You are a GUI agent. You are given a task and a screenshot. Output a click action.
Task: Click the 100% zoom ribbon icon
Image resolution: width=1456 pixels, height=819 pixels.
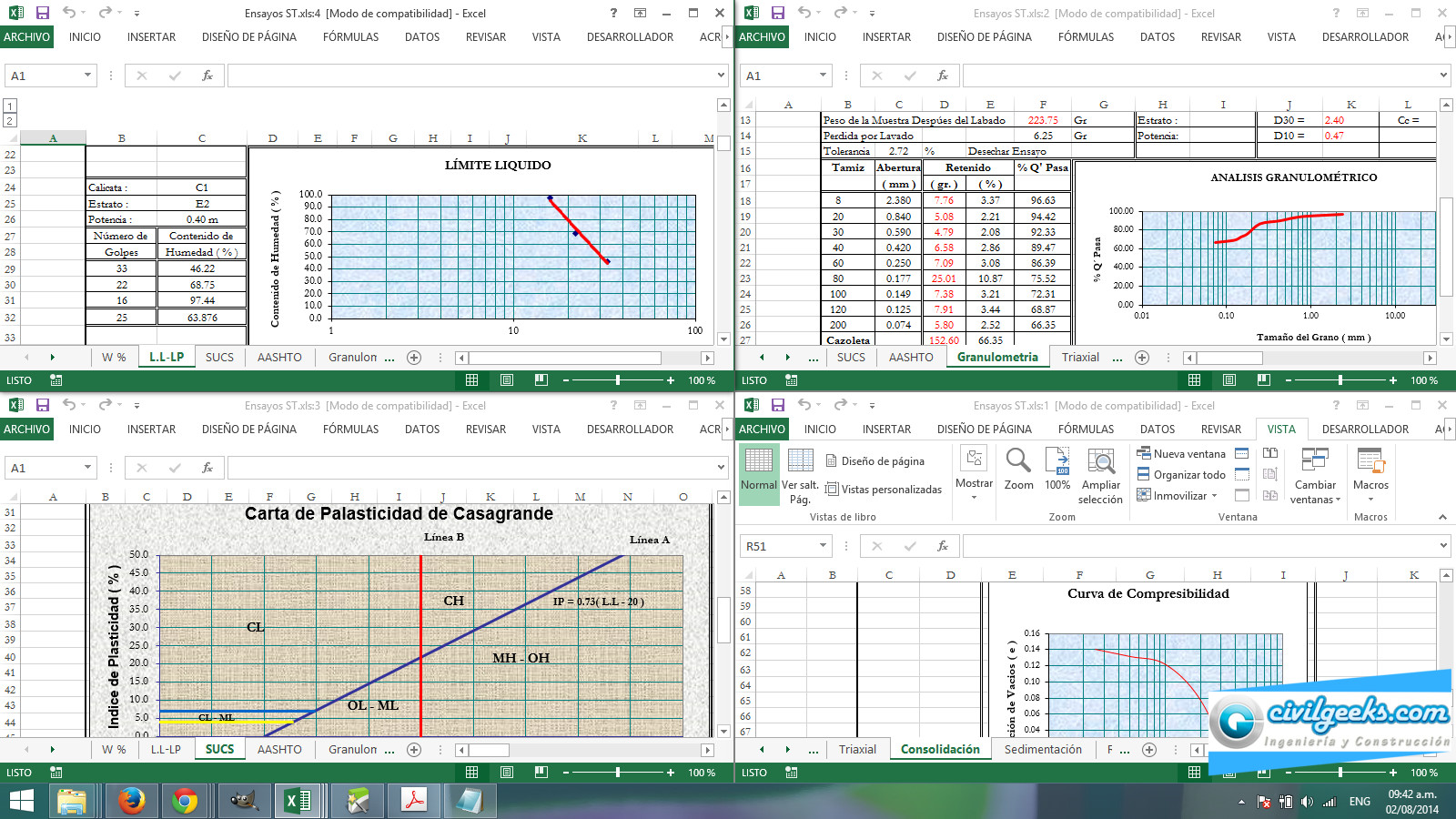tap(1057, 469)
